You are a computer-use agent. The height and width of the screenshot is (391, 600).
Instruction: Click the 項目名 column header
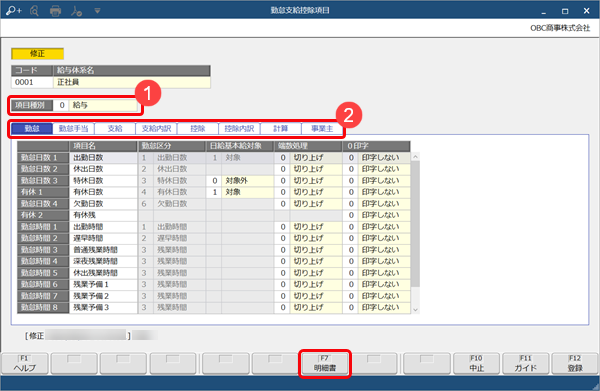pos(103,146)
